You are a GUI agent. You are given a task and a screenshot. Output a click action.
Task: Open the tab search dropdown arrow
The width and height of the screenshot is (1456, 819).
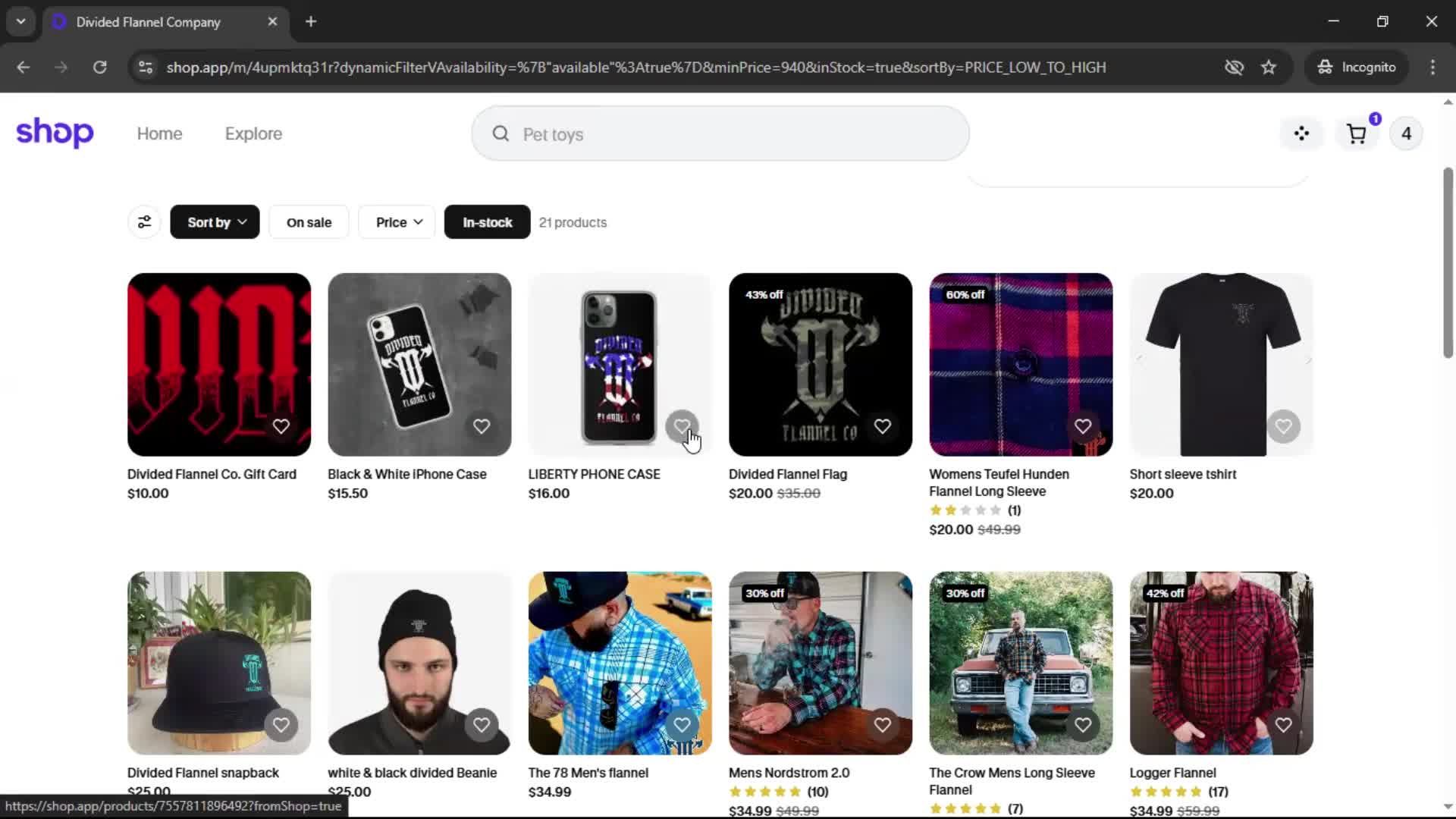21,22
